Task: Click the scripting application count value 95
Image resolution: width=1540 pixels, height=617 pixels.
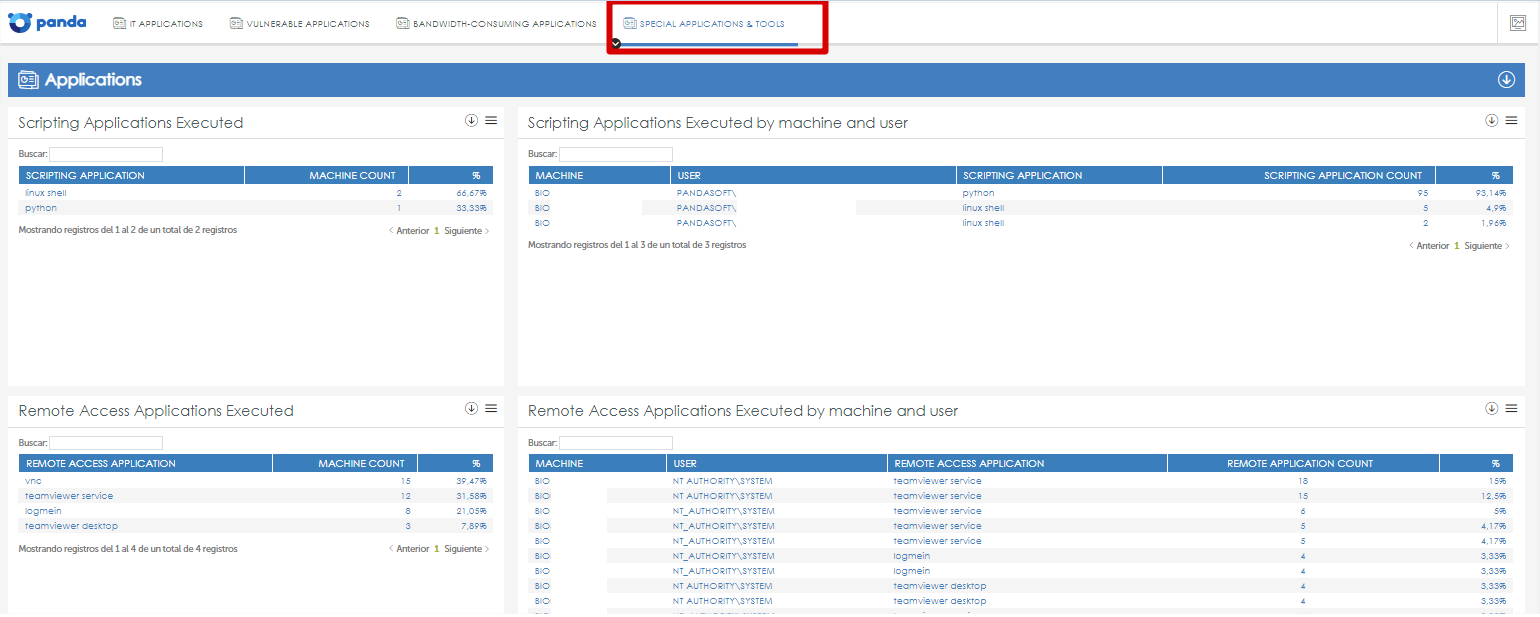Action: point(1422,193)
